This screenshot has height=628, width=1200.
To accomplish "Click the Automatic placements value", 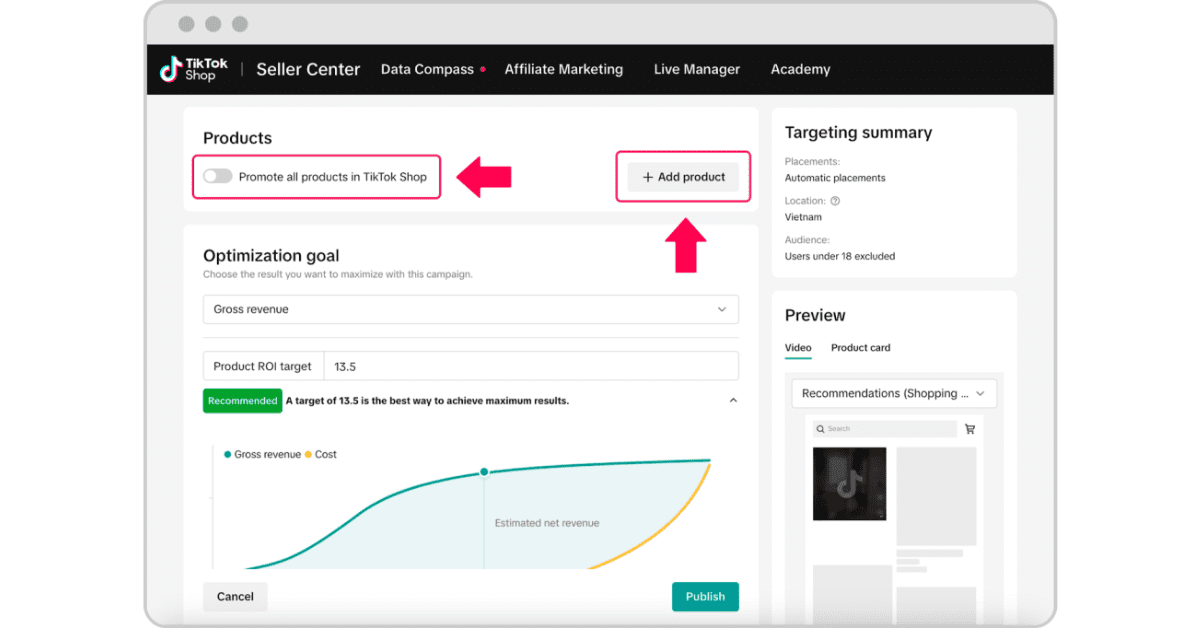I will click(x=835, y=178).
